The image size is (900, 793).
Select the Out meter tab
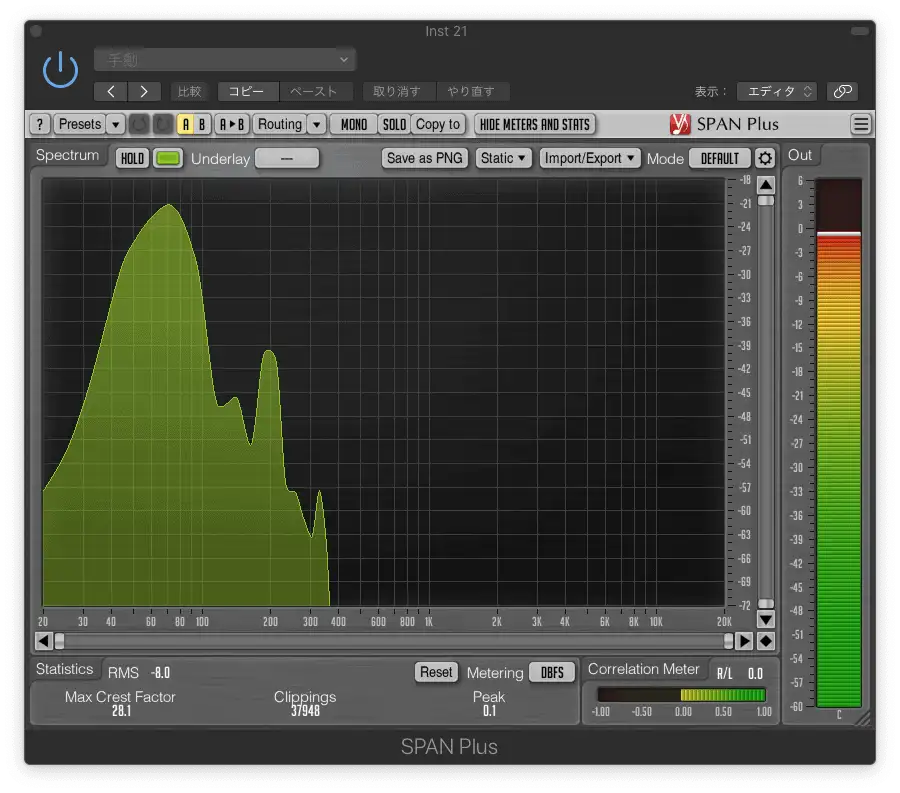point(800,156)
